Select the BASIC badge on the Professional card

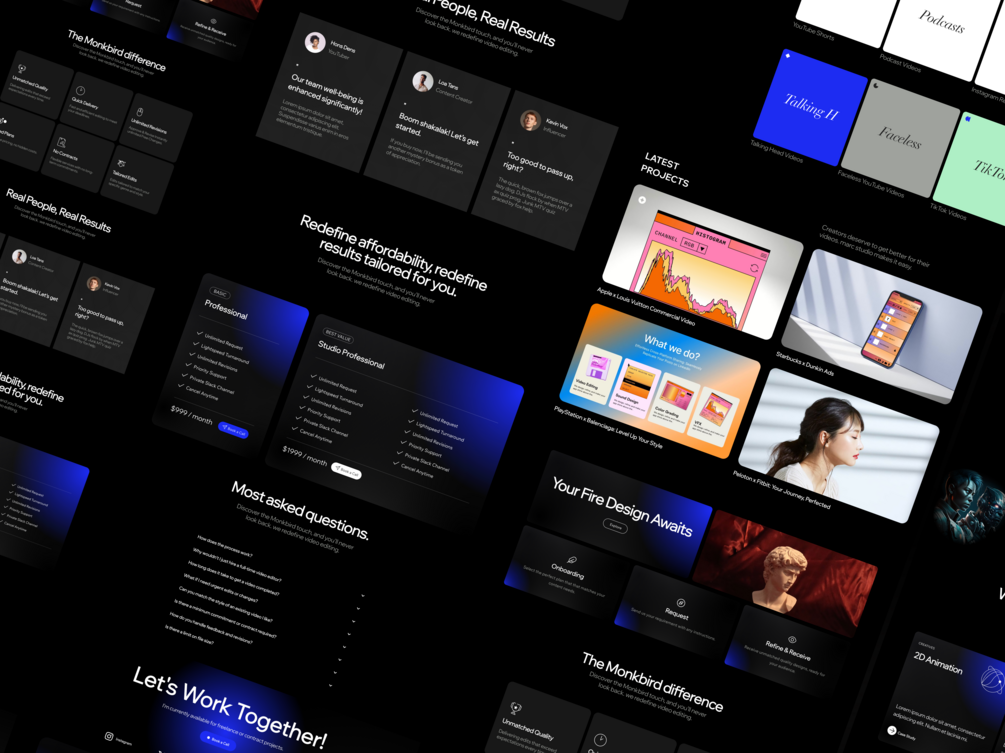tap(220, 294)
